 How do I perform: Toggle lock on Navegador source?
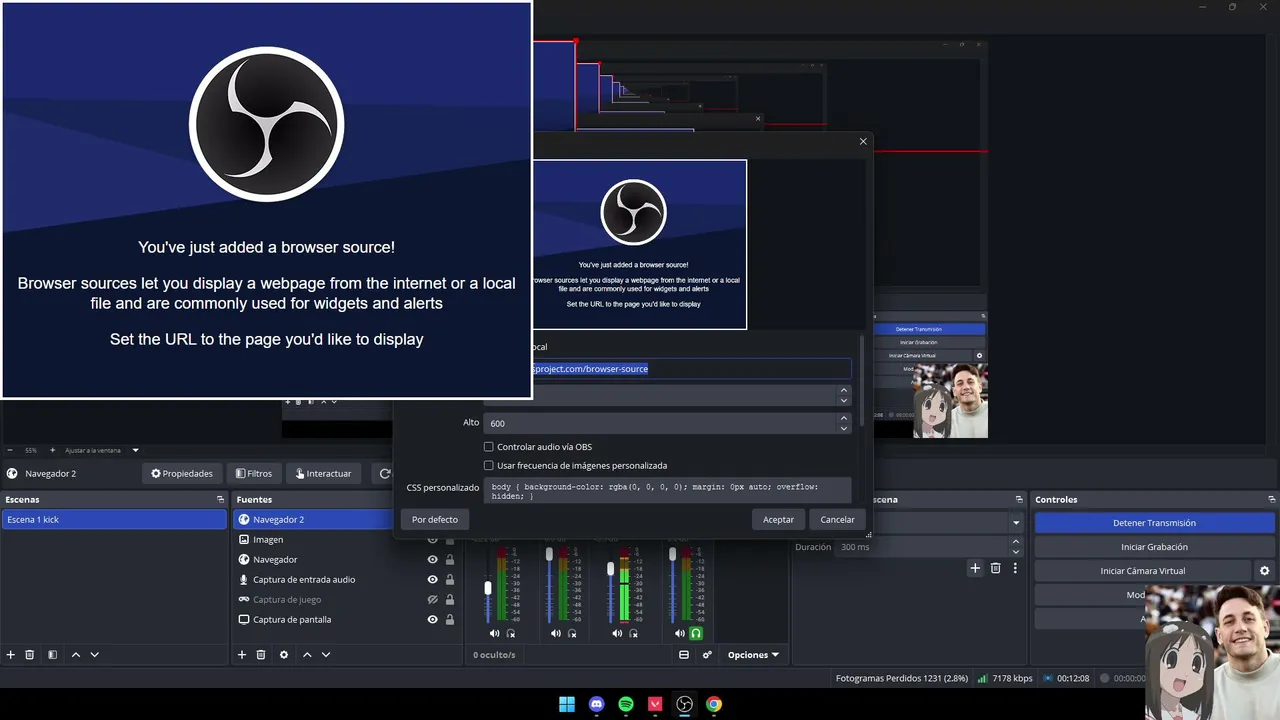coord(450,559)
